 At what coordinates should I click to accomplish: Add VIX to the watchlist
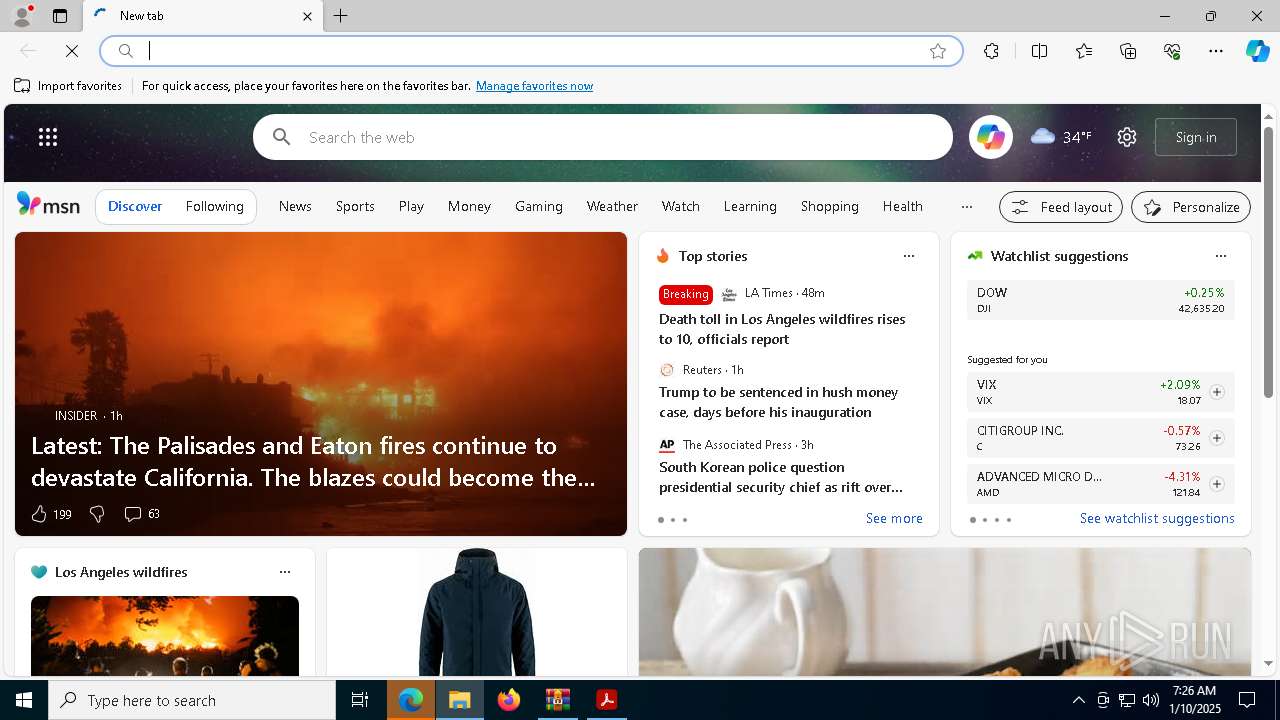1216,392
